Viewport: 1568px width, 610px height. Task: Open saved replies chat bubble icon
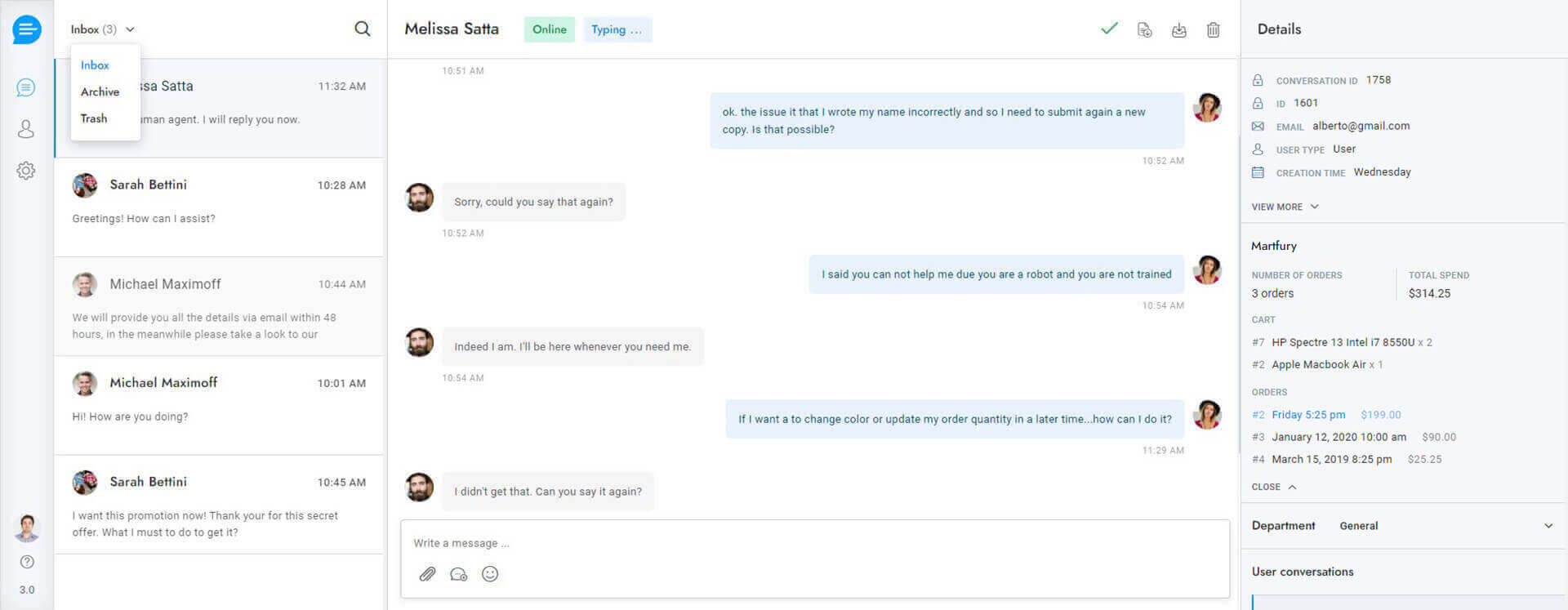[x=458, y=574]
